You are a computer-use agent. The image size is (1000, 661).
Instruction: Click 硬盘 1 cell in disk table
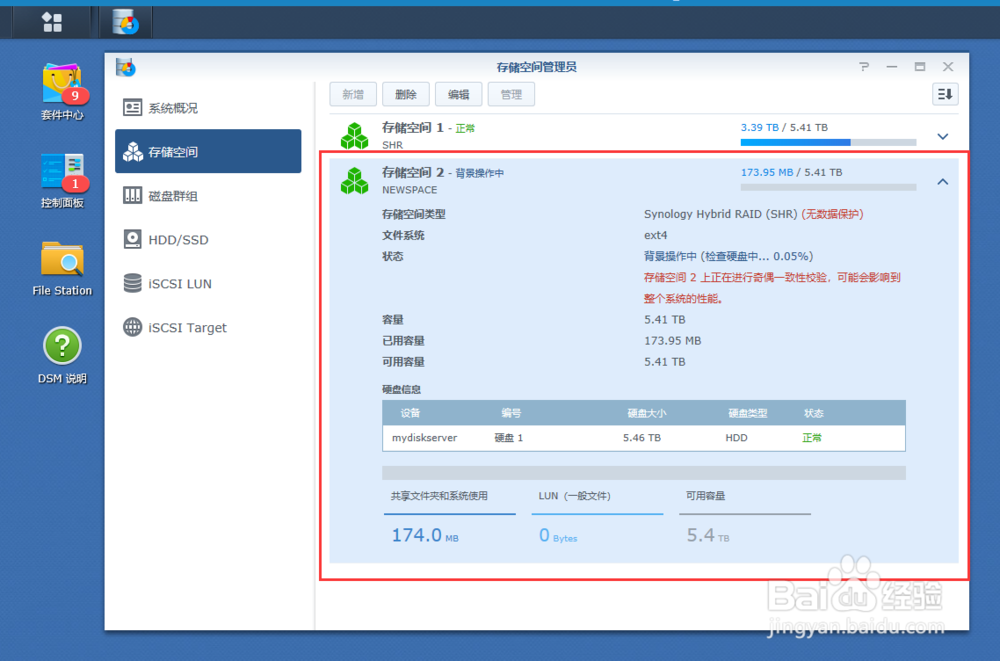508,438
